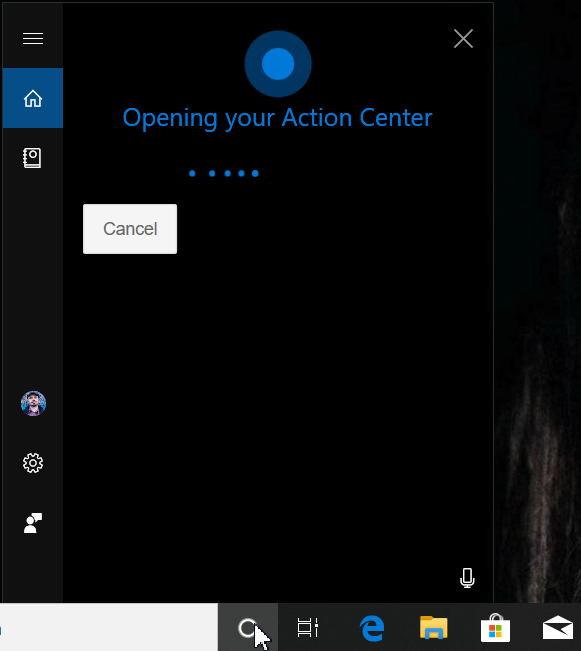This screenshot has height=651, width=581.
Task: Open Cortana settings gear
Action: pos(33,463)
